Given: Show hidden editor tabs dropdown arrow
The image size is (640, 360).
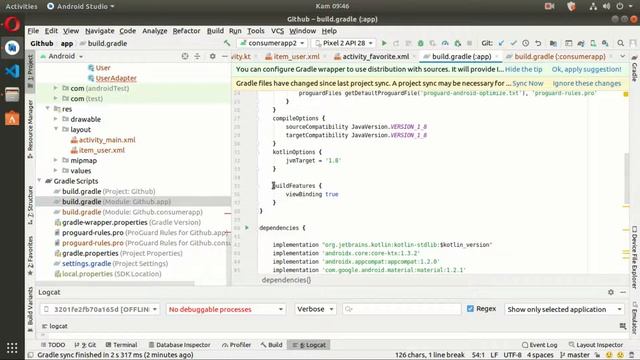Looking at the screenshot, I should tap(622, 56).
